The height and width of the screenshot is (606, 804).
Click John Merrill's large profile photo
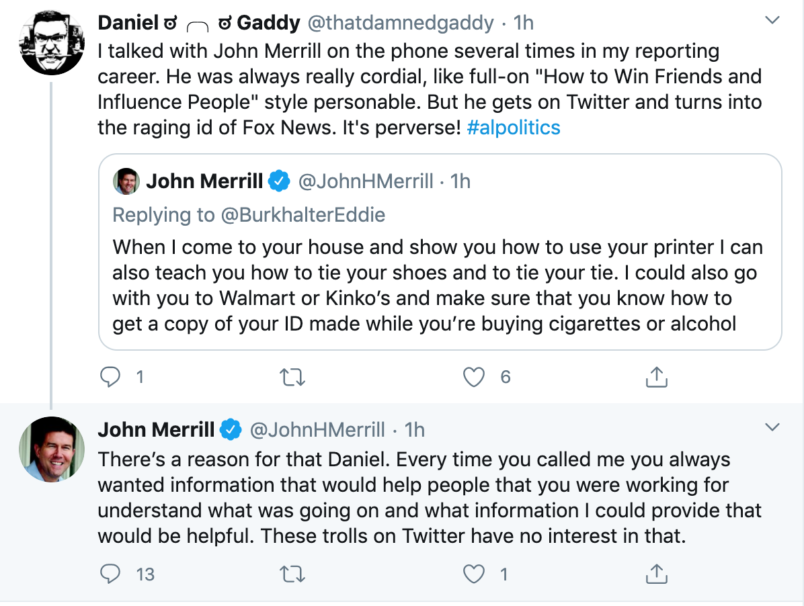[x=52, y=449]
